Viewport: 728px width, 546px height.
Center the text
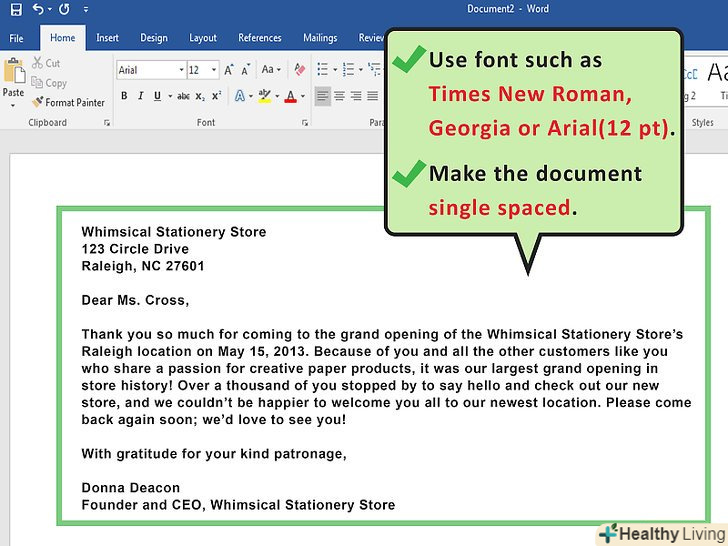[339, 96]
